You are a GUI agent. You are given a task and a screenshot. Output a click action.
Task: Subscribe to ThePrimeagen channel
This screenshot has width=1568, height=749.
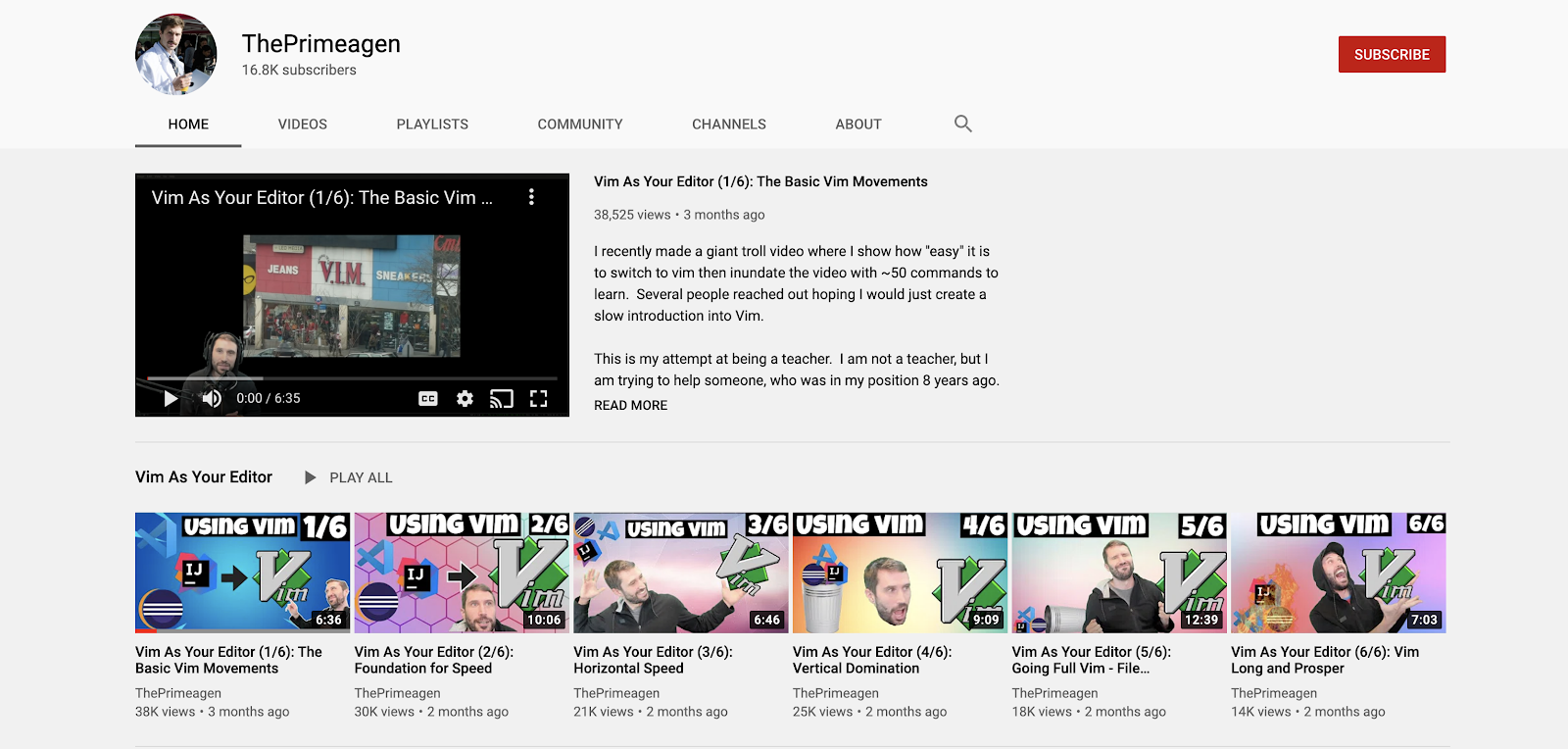[x=1392, y=55]
